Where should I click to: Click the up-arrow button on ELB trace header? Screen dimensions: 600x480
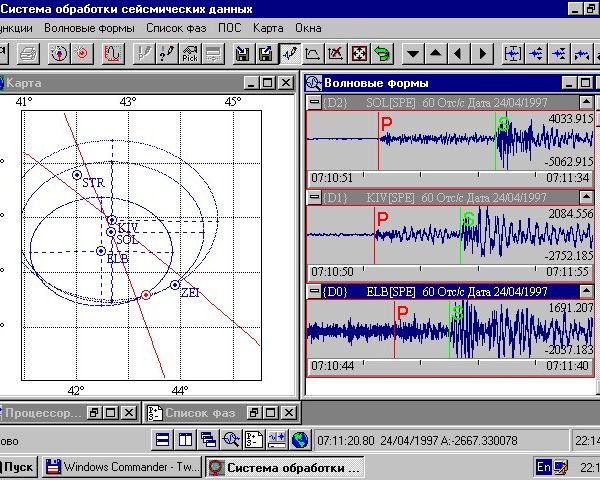[x=586, y=291]
